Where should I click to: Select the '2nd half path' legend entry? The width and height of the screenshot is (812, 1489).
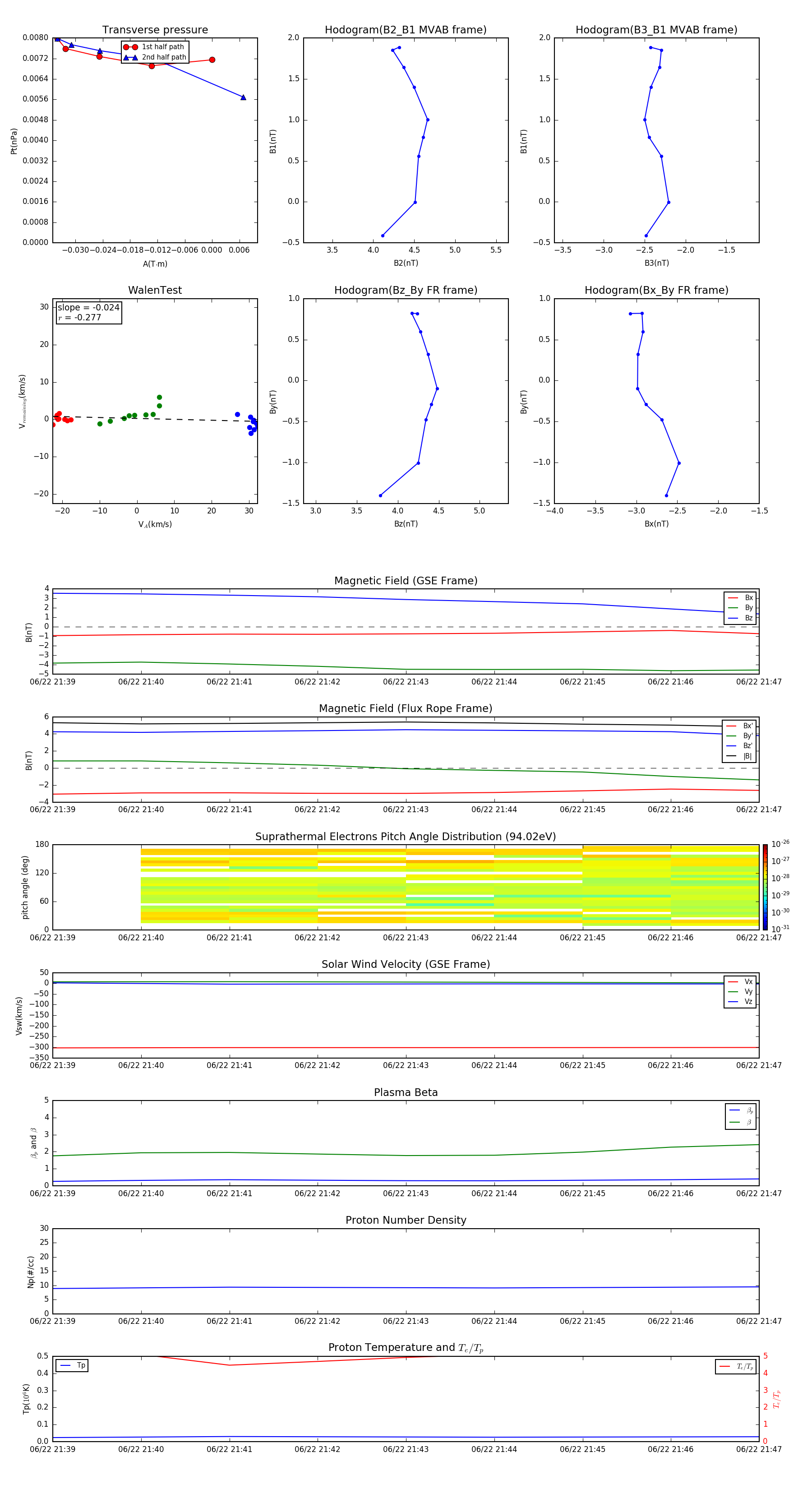tap(155, 57)
